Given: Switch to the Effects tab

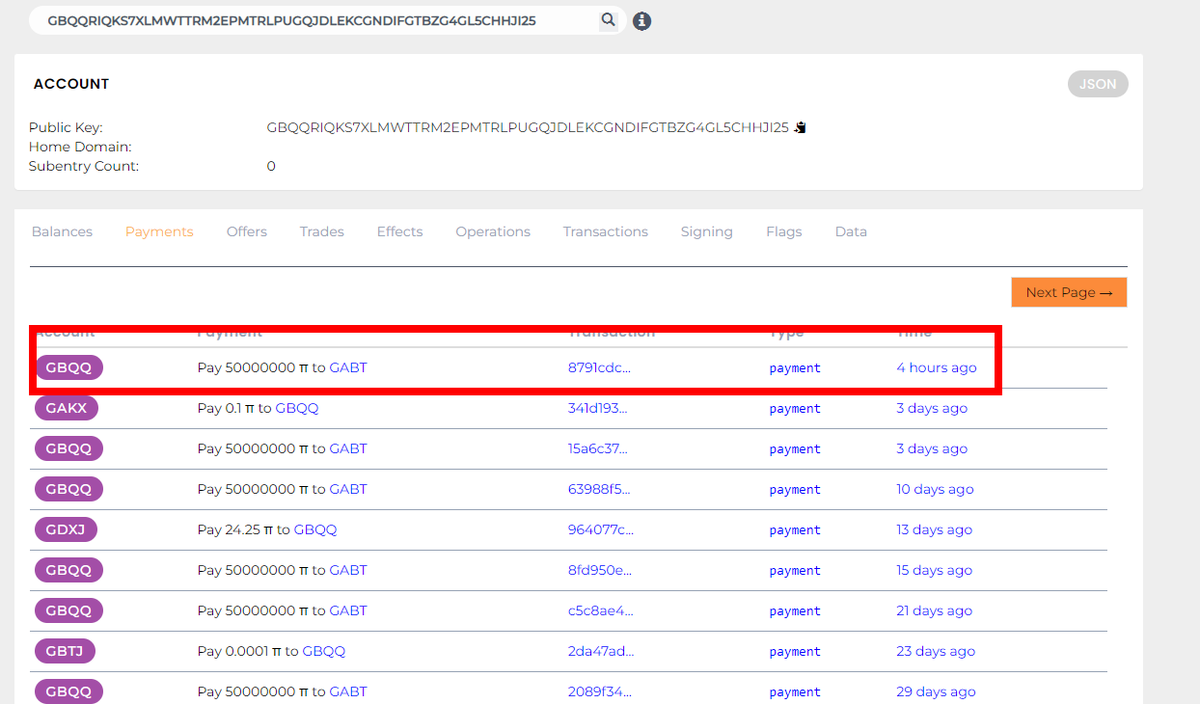Looking at the screenshot, I should tap(400, 232).
